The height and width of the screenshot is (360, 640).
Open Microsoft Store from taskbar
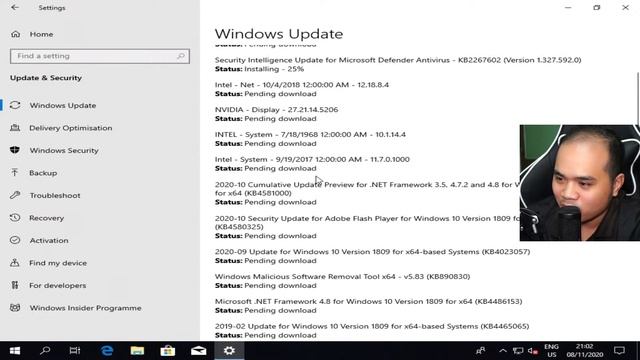pos(168,351)
